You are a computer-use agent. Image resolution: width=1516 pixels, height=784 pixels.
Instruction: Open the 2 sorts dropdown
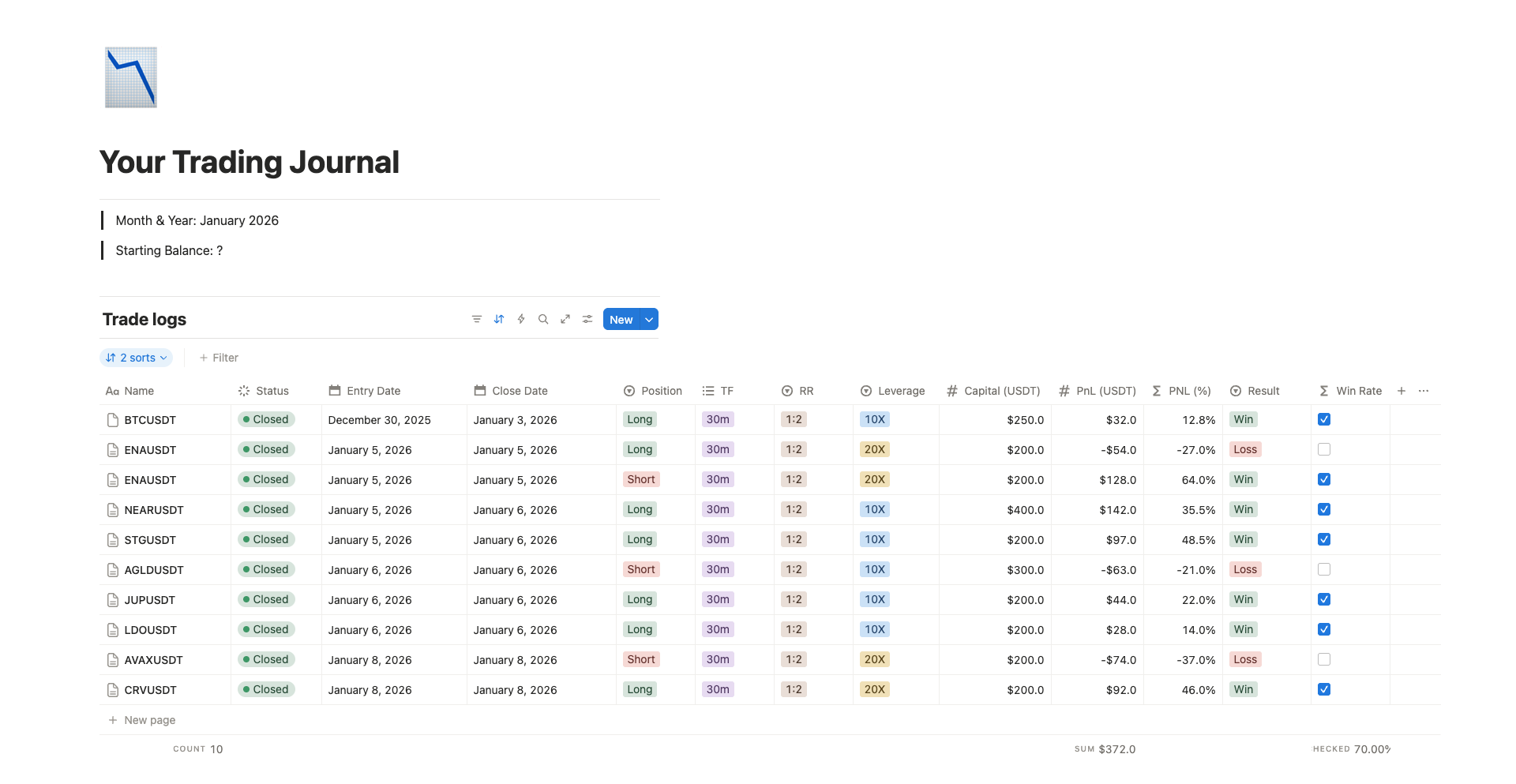136,358
